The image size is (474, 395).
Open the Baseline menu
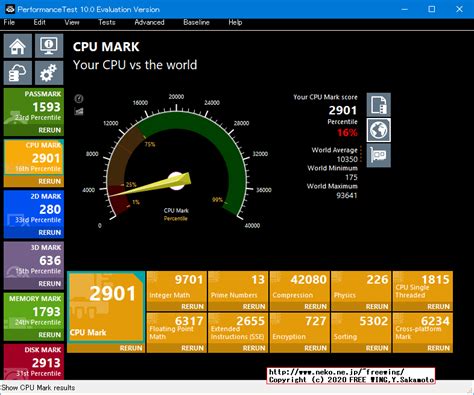[196, 22]
